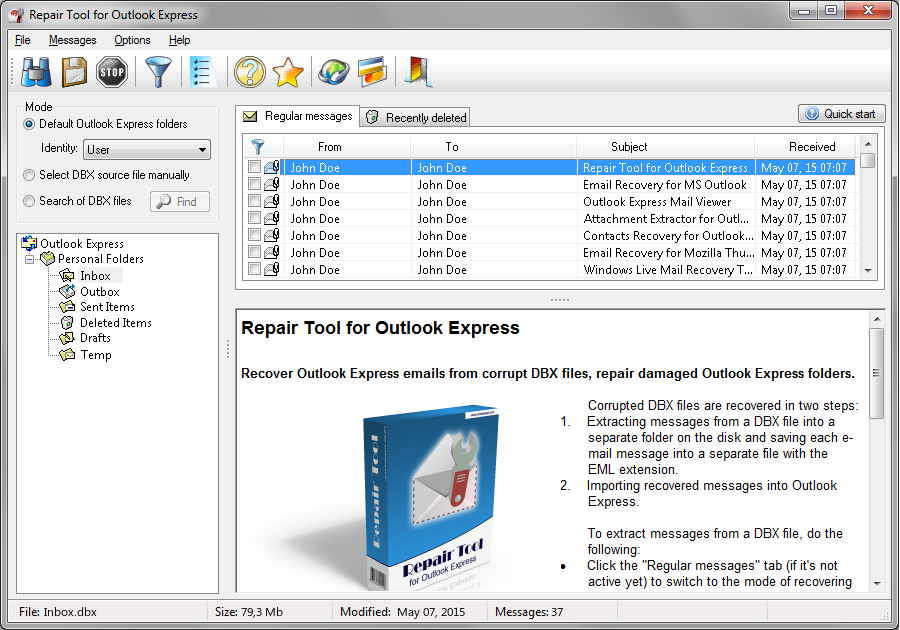Tick the Outlook Express Mail Viewer message checkbox
900x630 pixels.
pos(254,201)
